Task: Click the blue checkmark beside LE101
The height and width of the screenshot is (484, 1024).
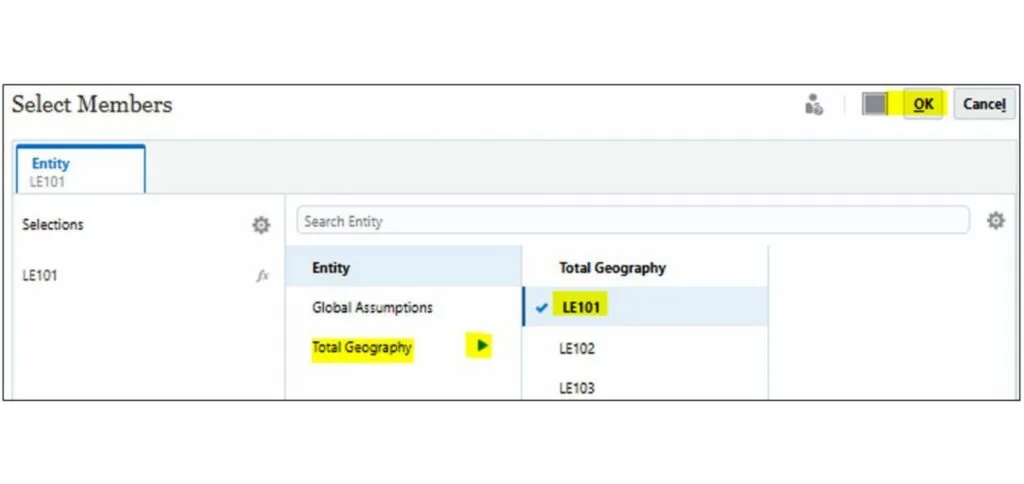Action: click(542, 308)
